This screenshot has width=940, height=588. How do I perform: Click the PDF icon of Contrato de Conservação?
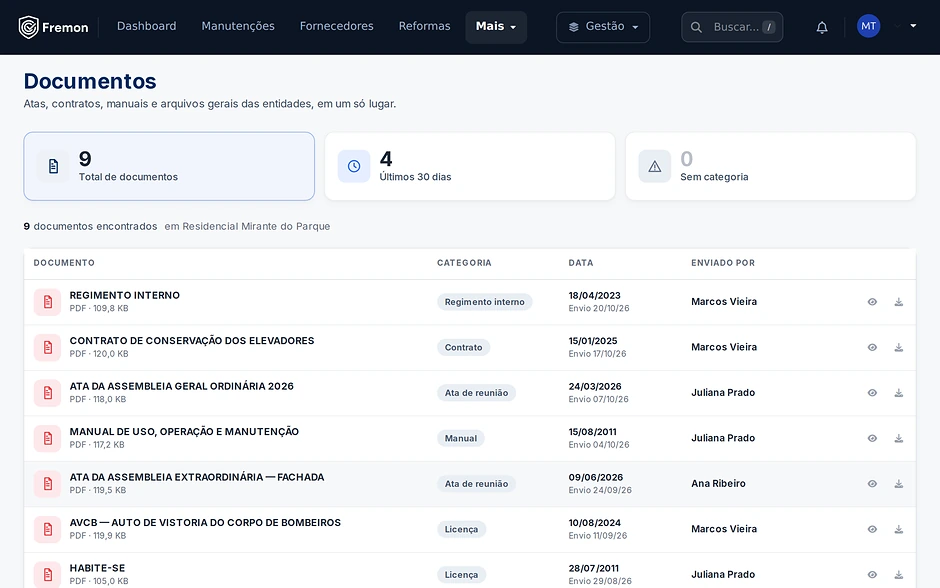[x=47, y=348]
